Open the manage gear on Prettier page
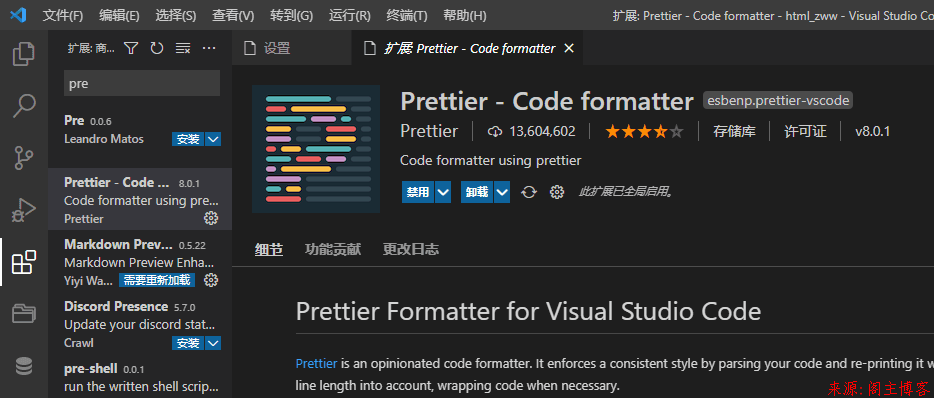This screenshot has width=934, height=398. (x=557, y=192)
